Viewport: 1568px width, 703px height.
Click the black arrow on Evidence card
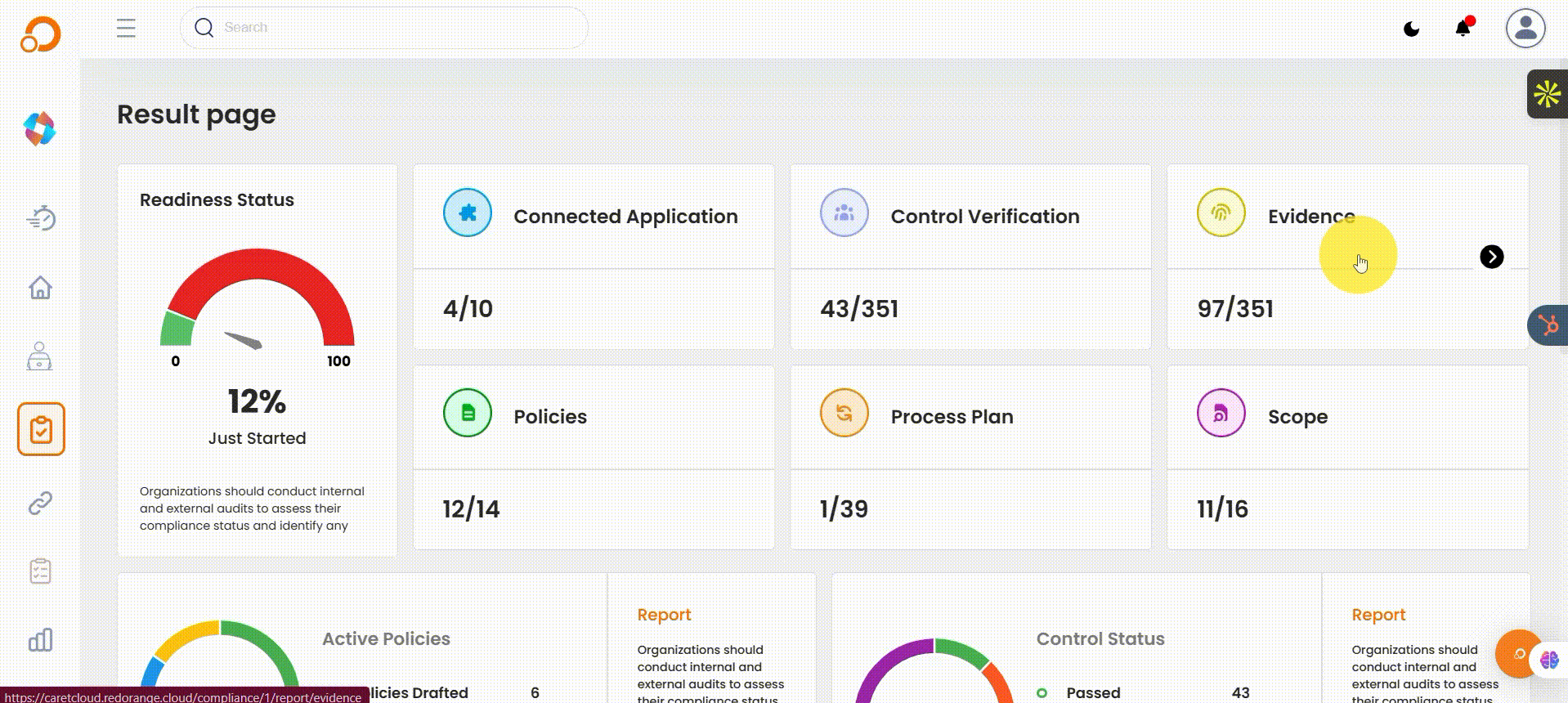[1491, 257]
